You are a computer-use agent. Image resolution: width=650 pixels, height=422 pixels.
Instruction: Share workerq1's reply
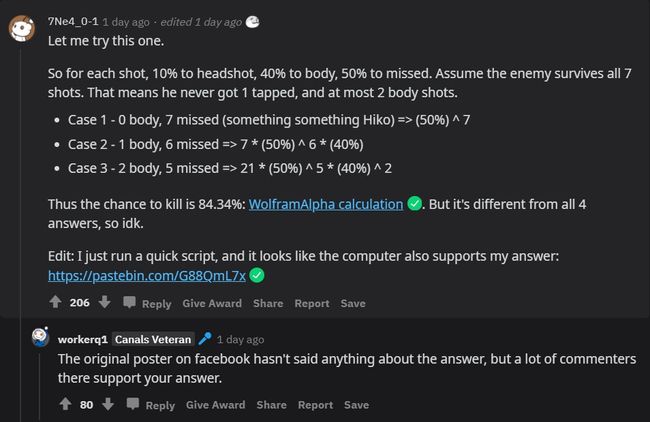[x=271, y=405]
